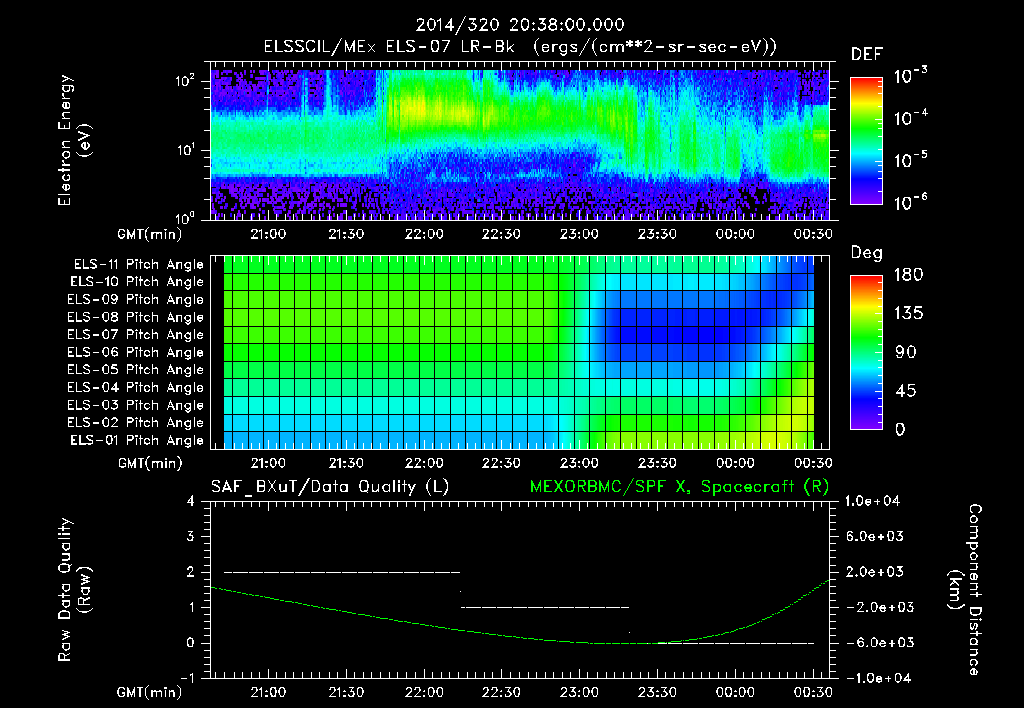Click the white data quality line at level 2
This screenshot has width=1024, height=708.
pos(342,572)
